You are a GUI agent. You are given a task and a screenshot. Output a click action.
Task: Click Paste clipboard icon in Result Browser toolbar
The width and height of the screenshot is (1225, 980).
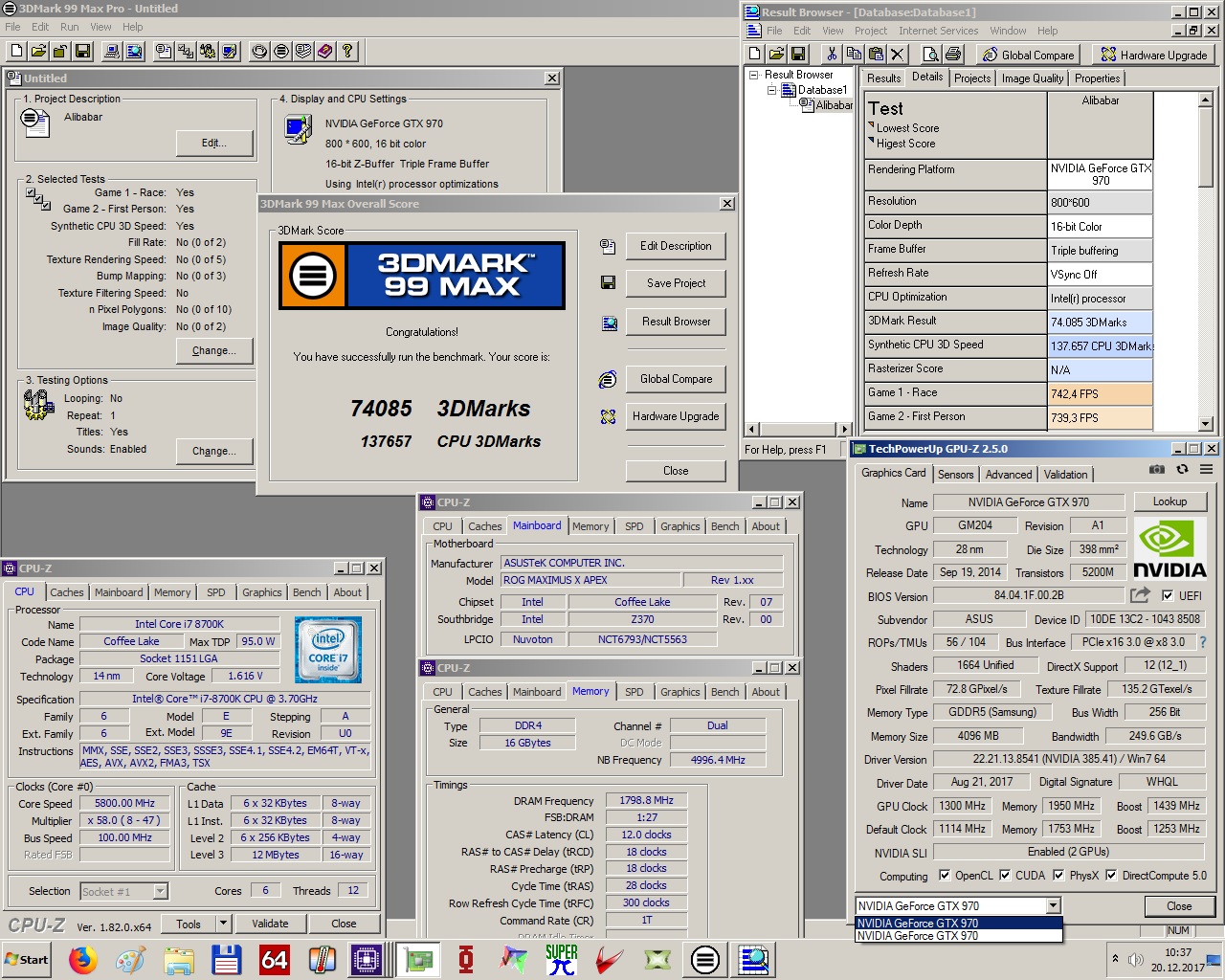click(x=876, y=55)
